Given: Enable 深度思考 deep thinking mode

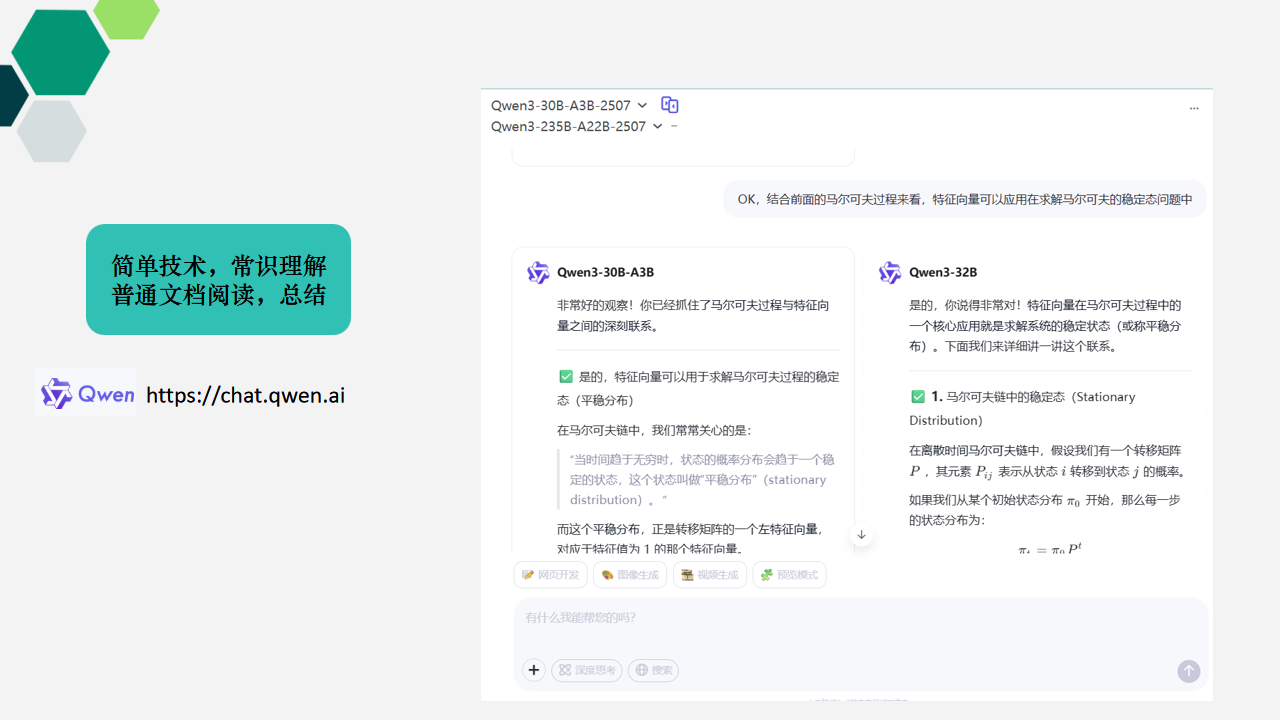Looking at the screenshot, I should (x=586, y=670).
